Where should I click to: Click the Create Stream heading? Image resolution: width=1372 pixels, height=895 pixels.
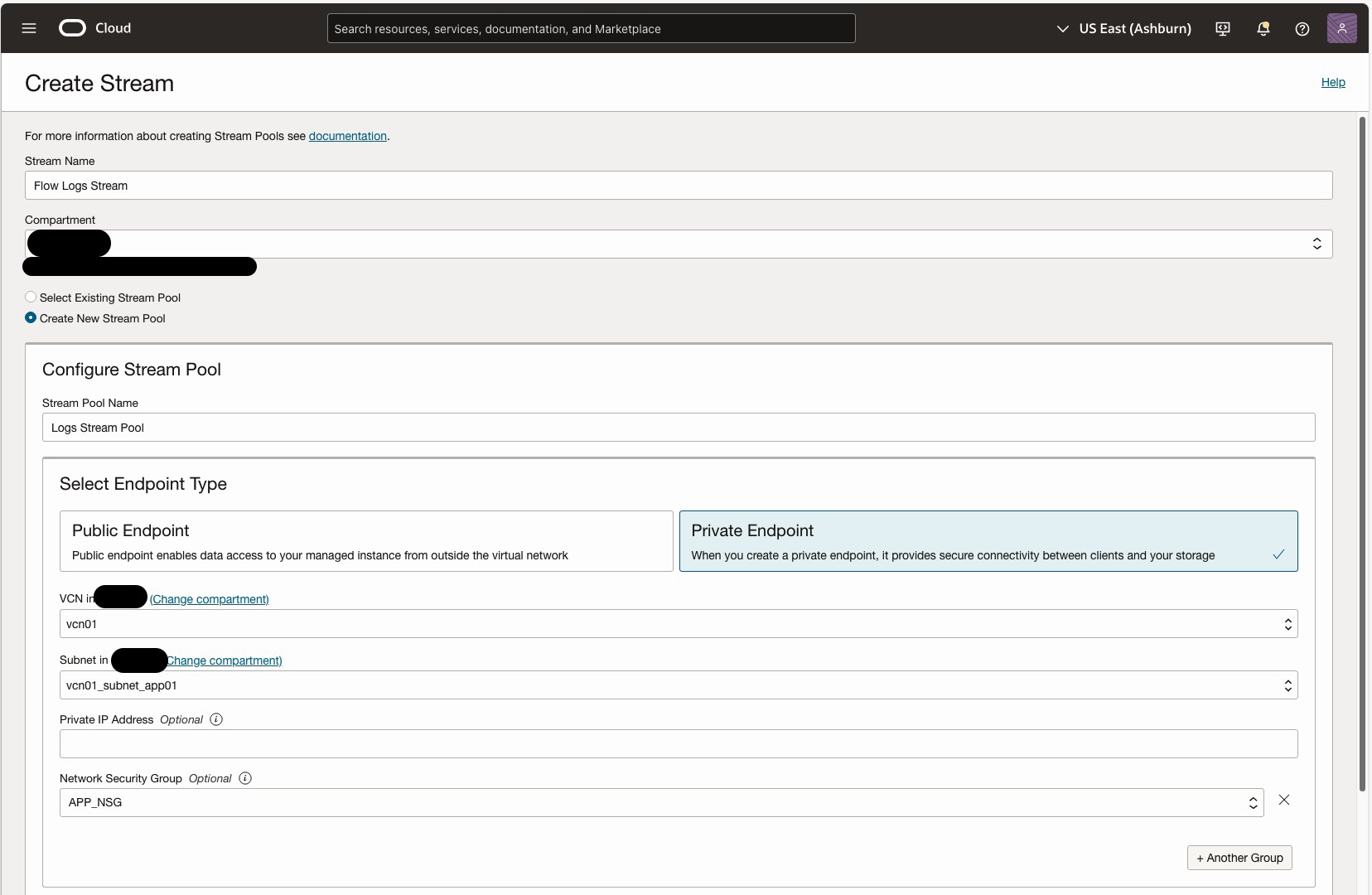click(99, 83)
